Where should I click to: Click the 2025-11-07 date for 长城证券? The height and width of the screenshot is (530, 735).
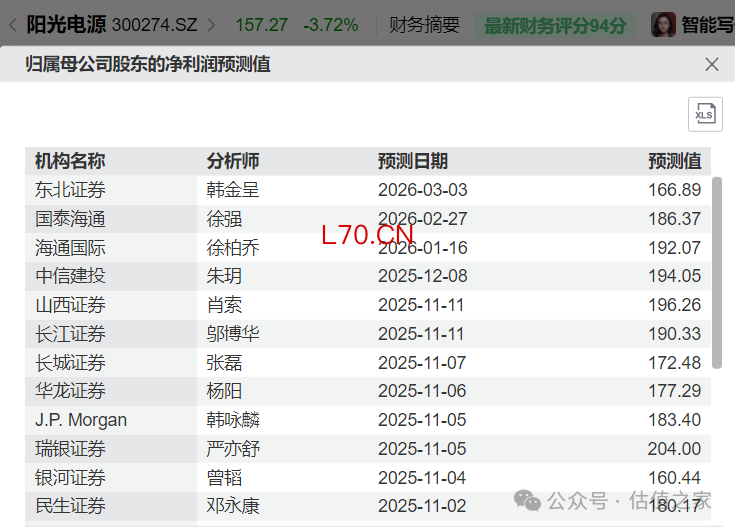pyautogui.click(x=422, y=363)
